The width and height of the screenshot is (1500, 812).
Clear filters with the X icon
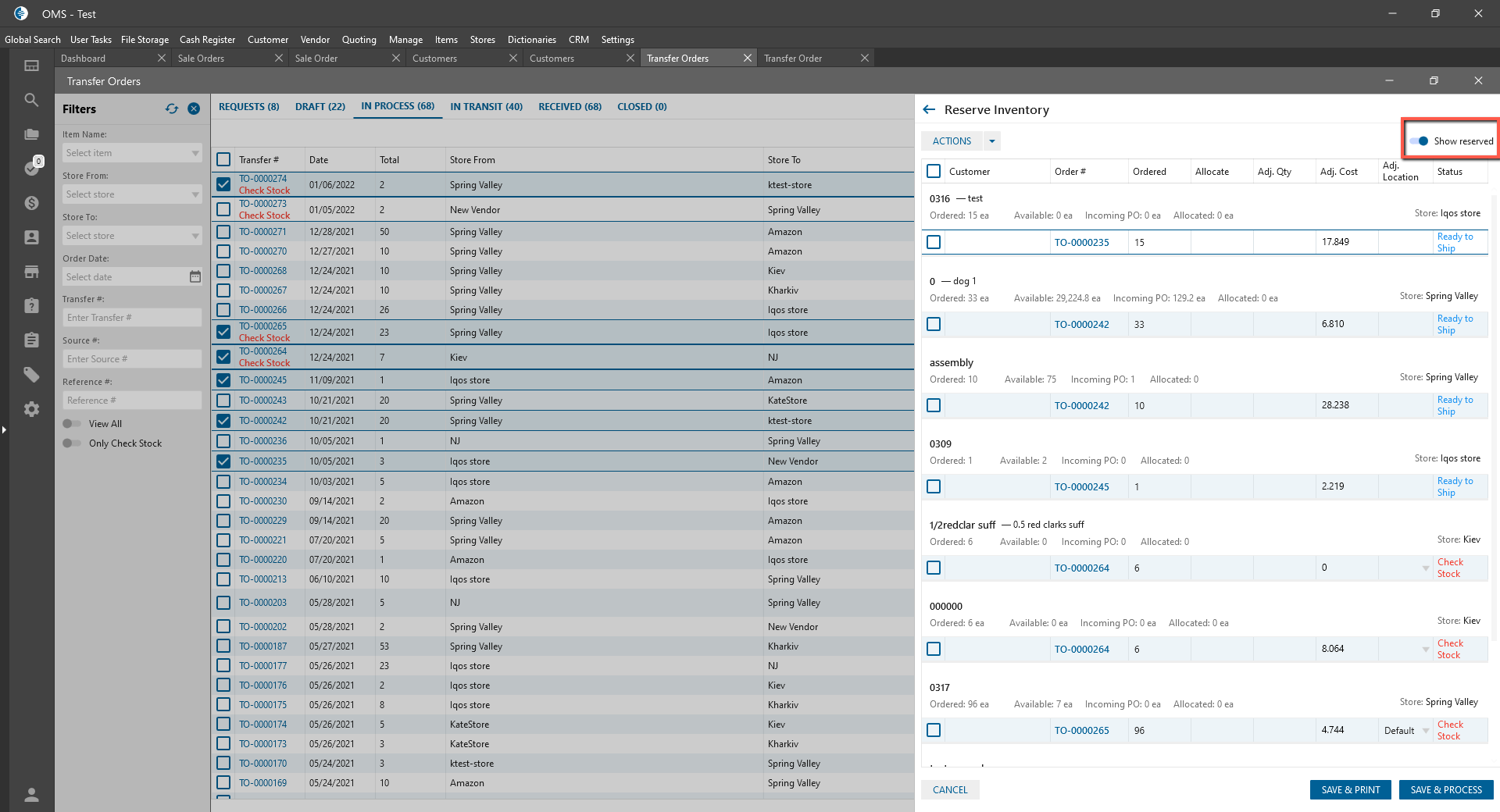194,109
